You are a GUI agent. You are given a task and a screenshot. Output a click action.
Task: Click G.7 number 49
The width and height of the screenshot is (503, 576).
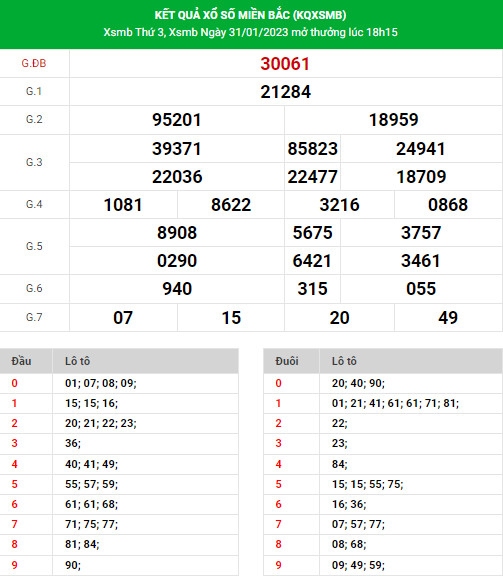(x=448, y=318)
